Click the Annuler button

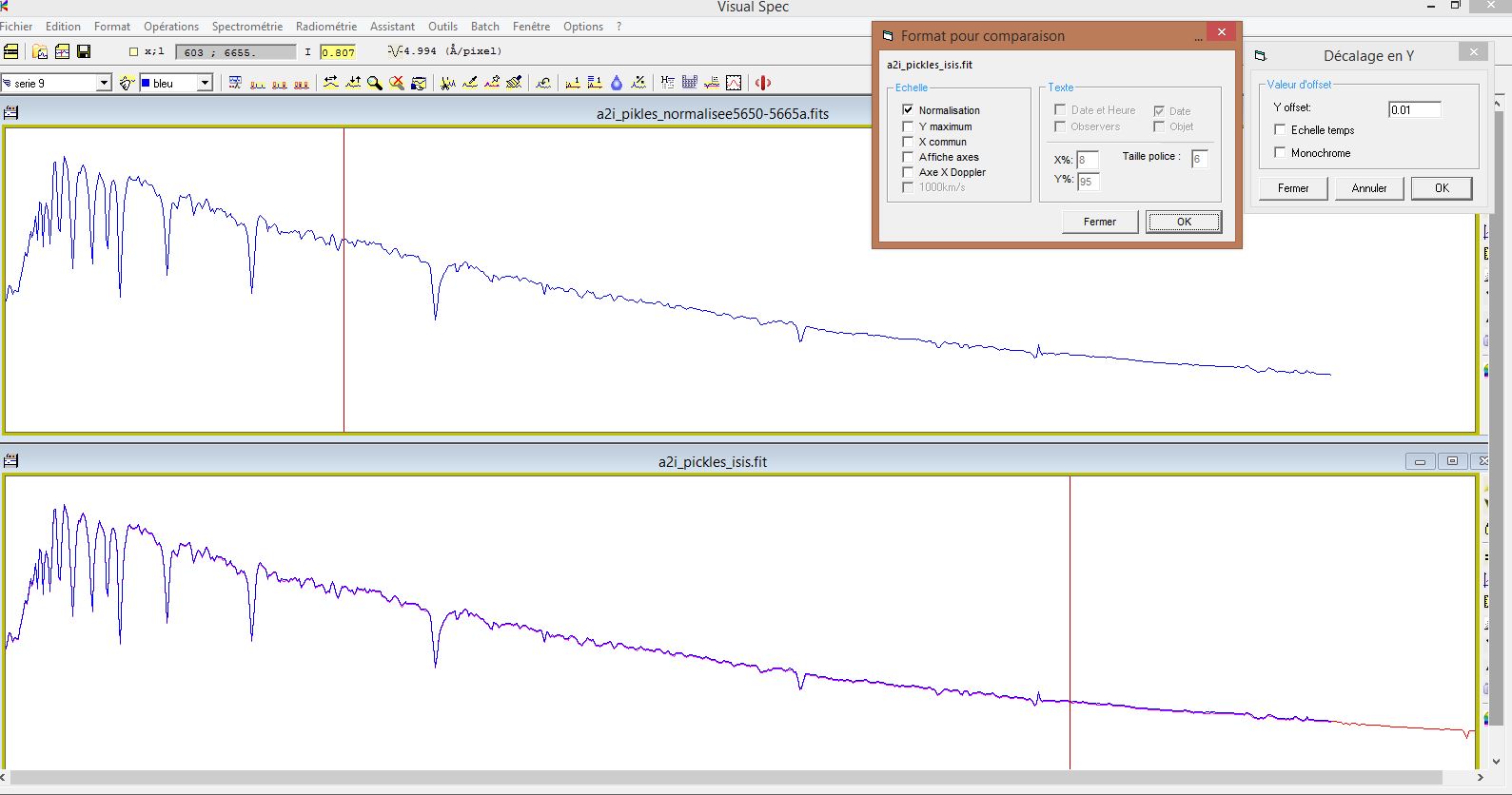point(1368,188)
